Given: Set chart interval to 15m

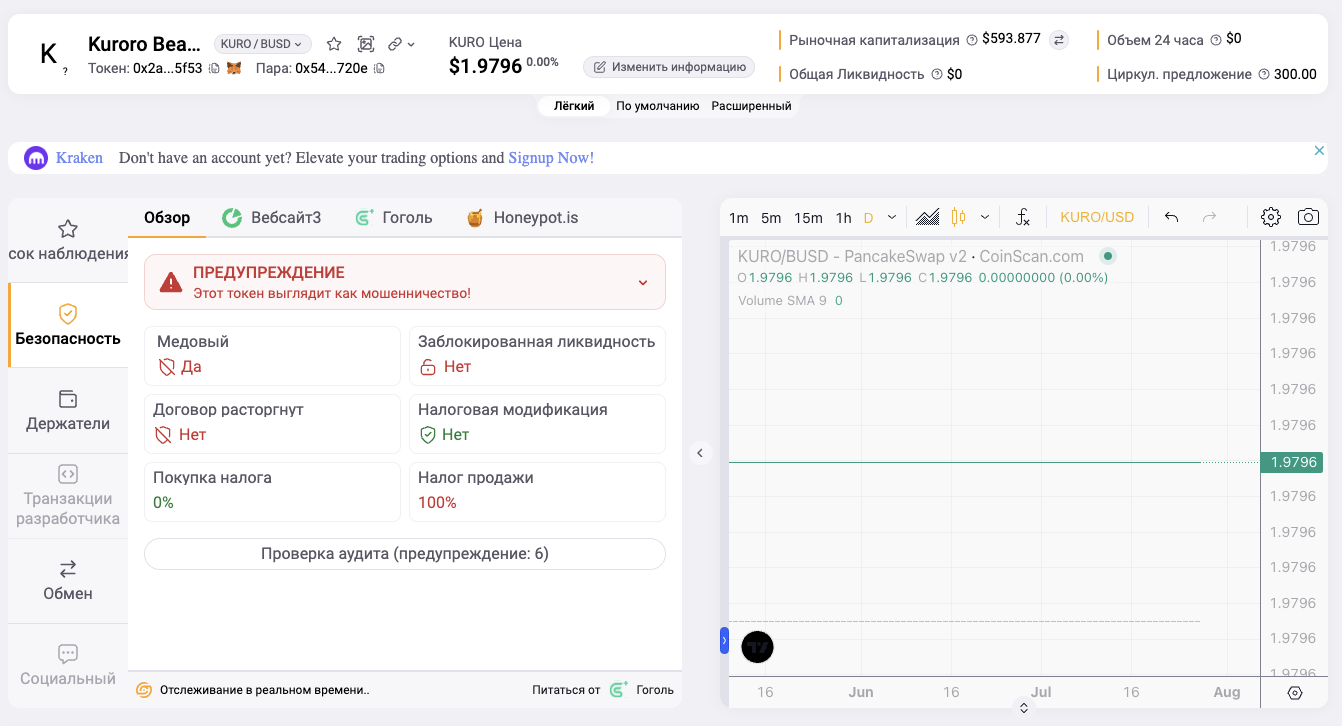Looking at the screenshot, I should pos(808,218).
